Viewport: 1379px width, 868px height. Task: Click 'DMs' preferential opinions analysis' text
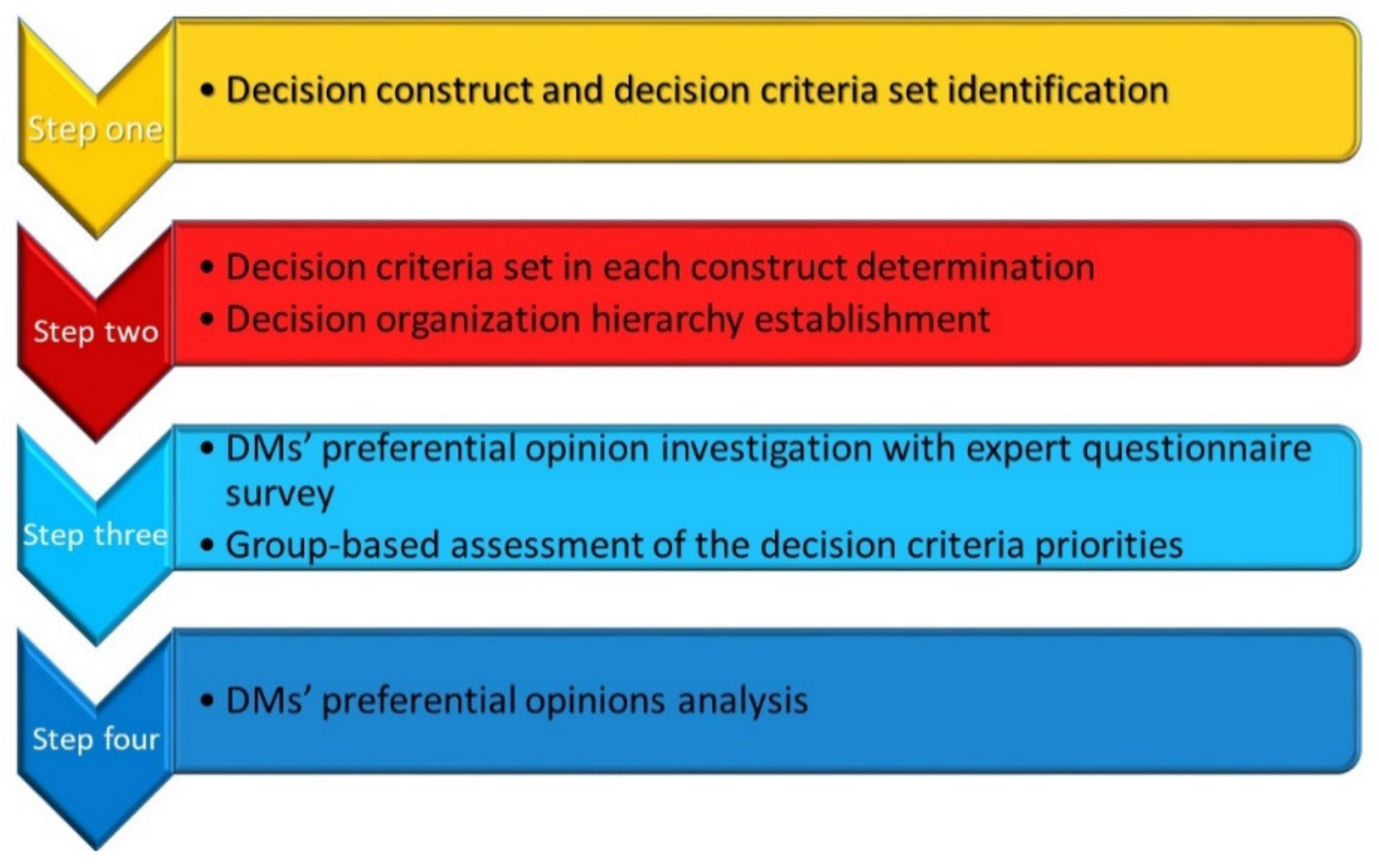517,701
